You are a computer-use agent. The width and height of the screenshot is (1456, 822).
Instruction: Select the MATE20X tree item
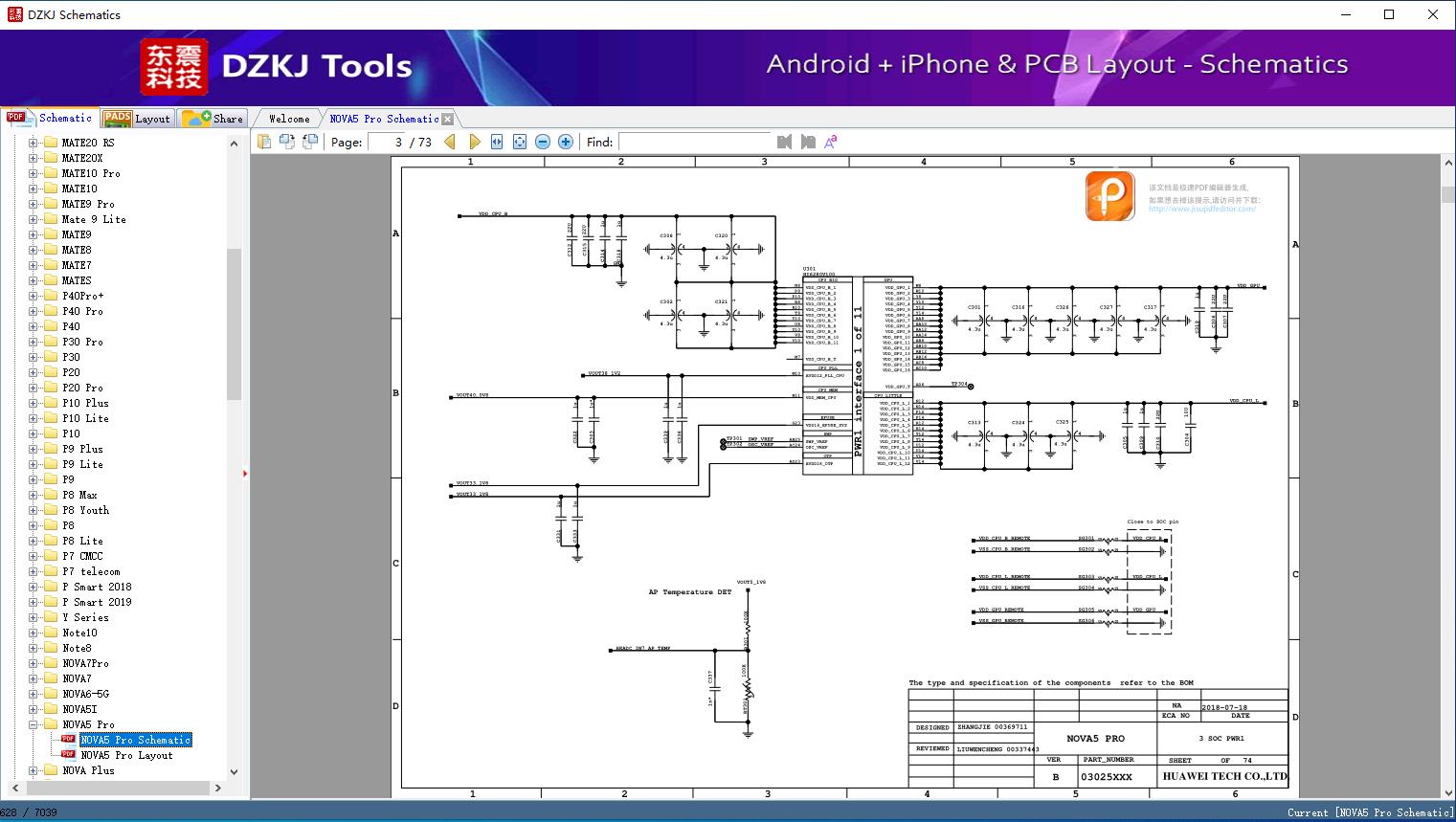[82, 158]
